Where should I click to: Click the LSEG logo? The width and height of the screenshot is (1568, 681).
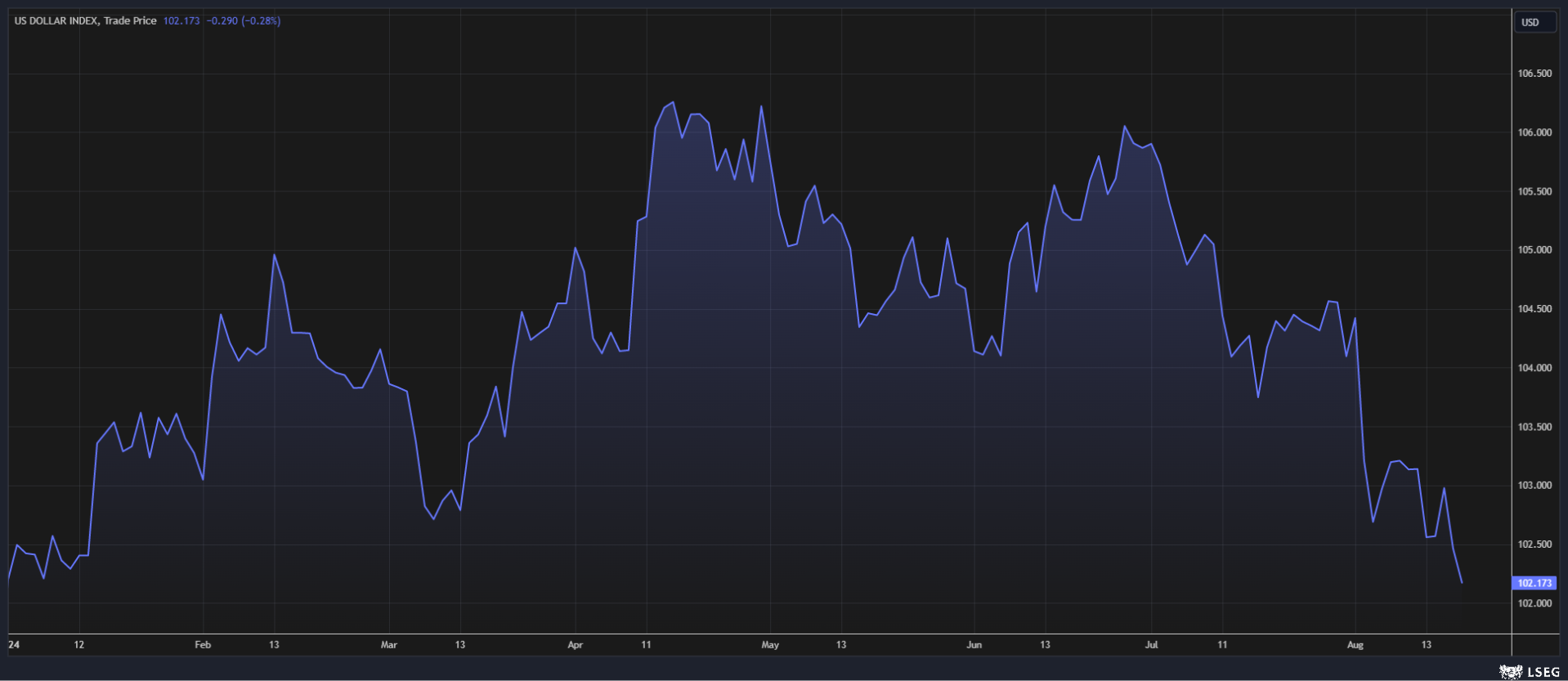pyautogui.click(x=1530, y=672)
